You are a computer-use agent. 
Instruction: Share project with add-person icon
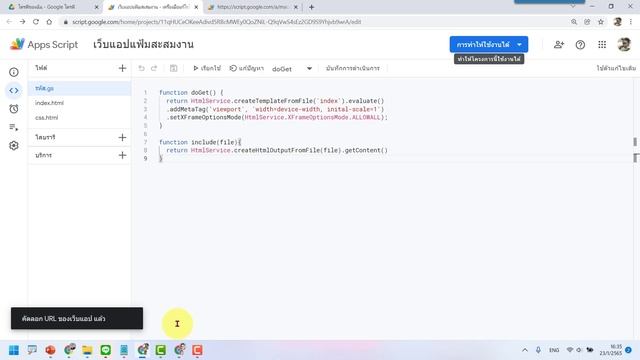(x=559, y=44)
